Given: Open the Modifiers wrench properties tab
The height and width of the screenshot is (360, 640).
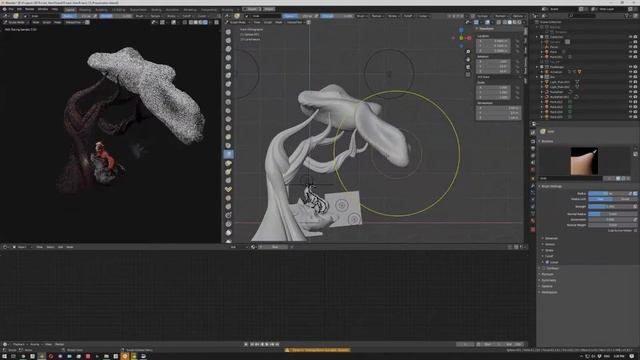Looking at the screenshot, I should (533, 186).
